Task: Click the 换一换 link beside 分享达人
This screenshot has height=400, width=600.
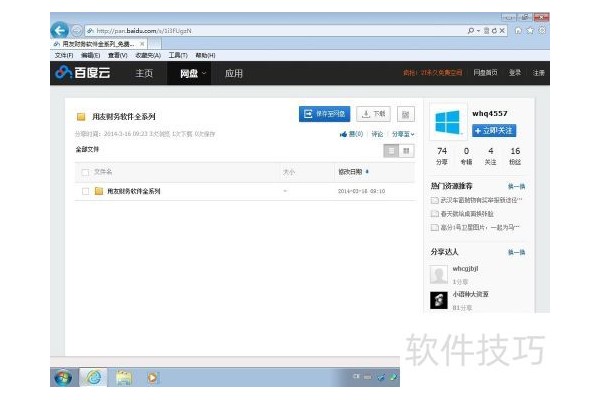Action: [516, 252]
